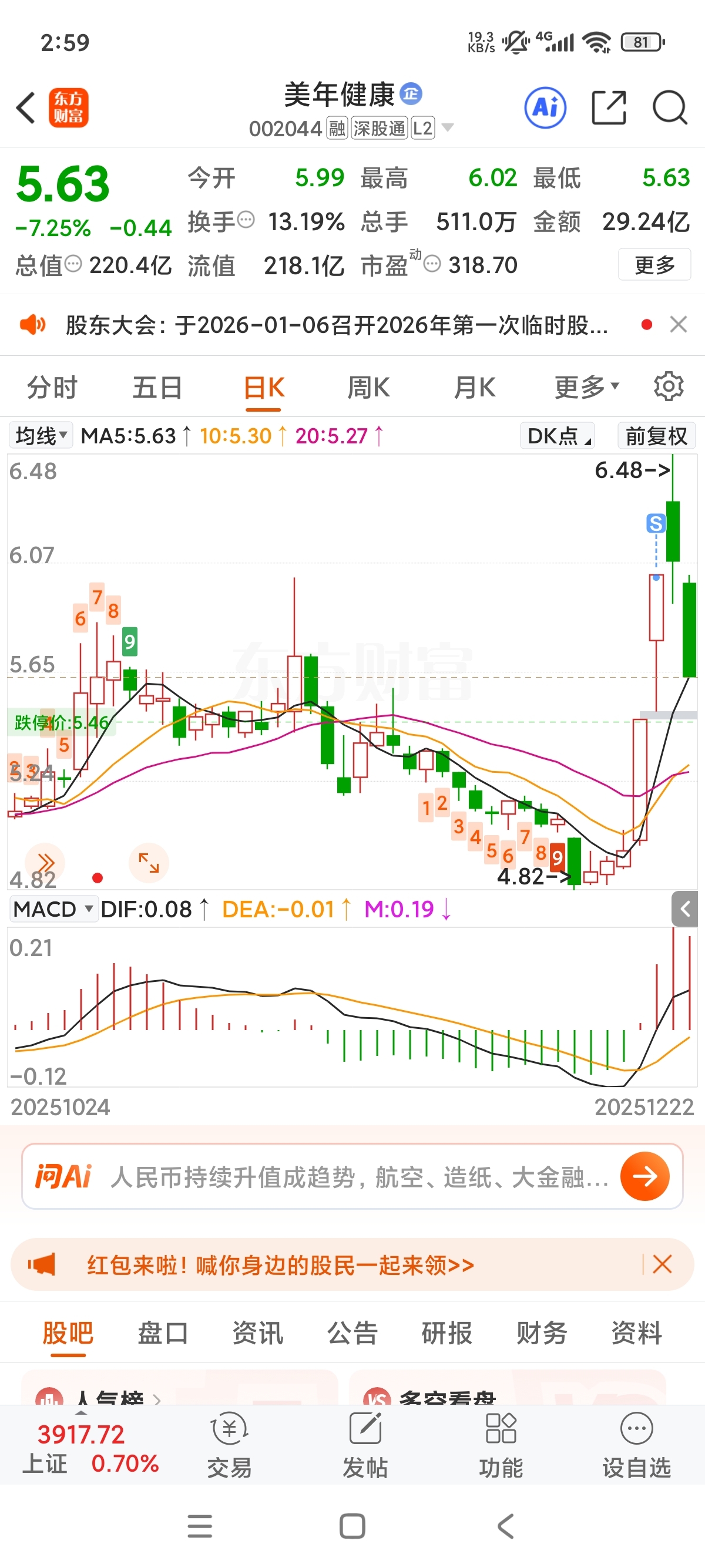Tap the 20251222 date label

[x=644, y=1106]
